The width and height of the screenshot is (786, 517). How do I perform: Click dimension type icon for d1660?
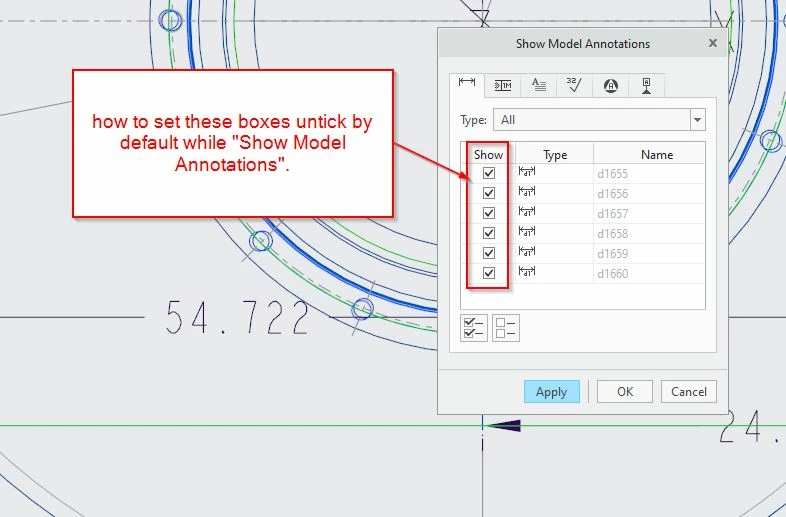[x=527, y=272]
